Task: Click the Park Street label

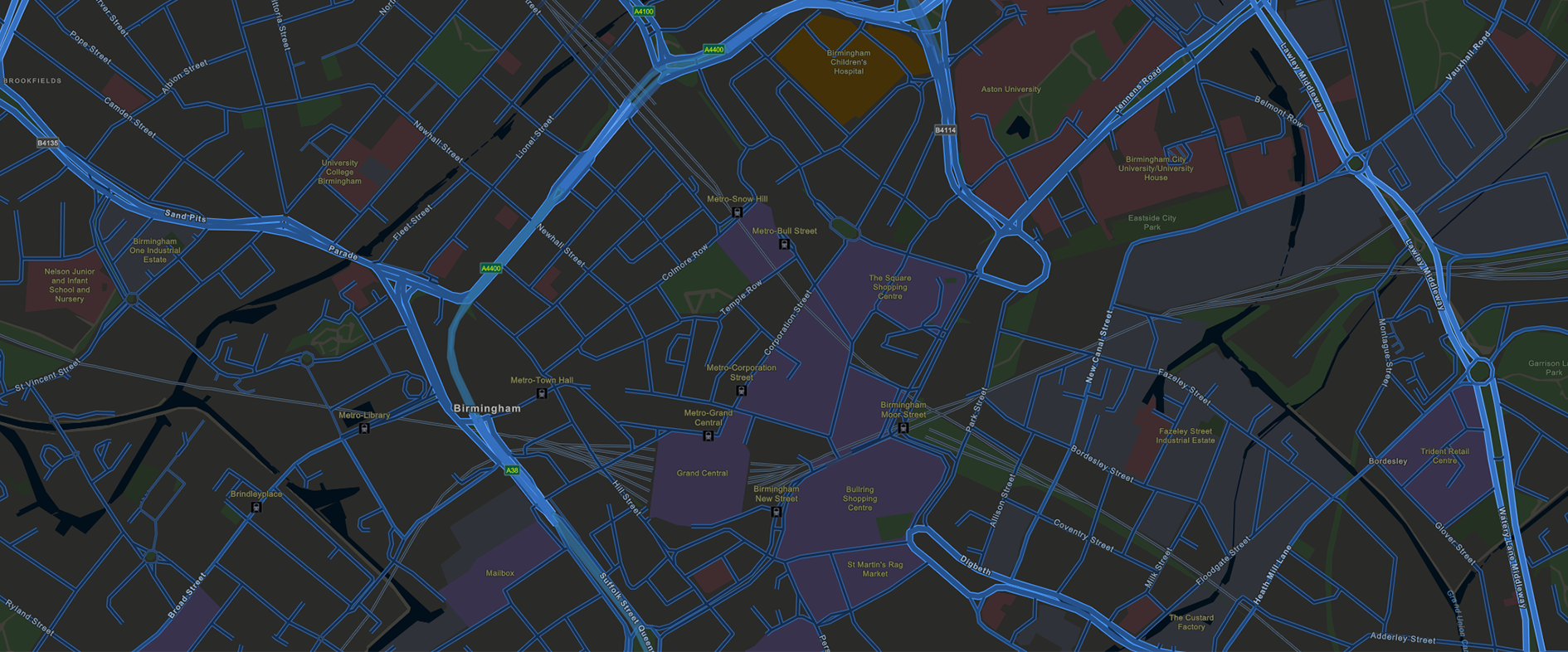Action: point(976,409)
